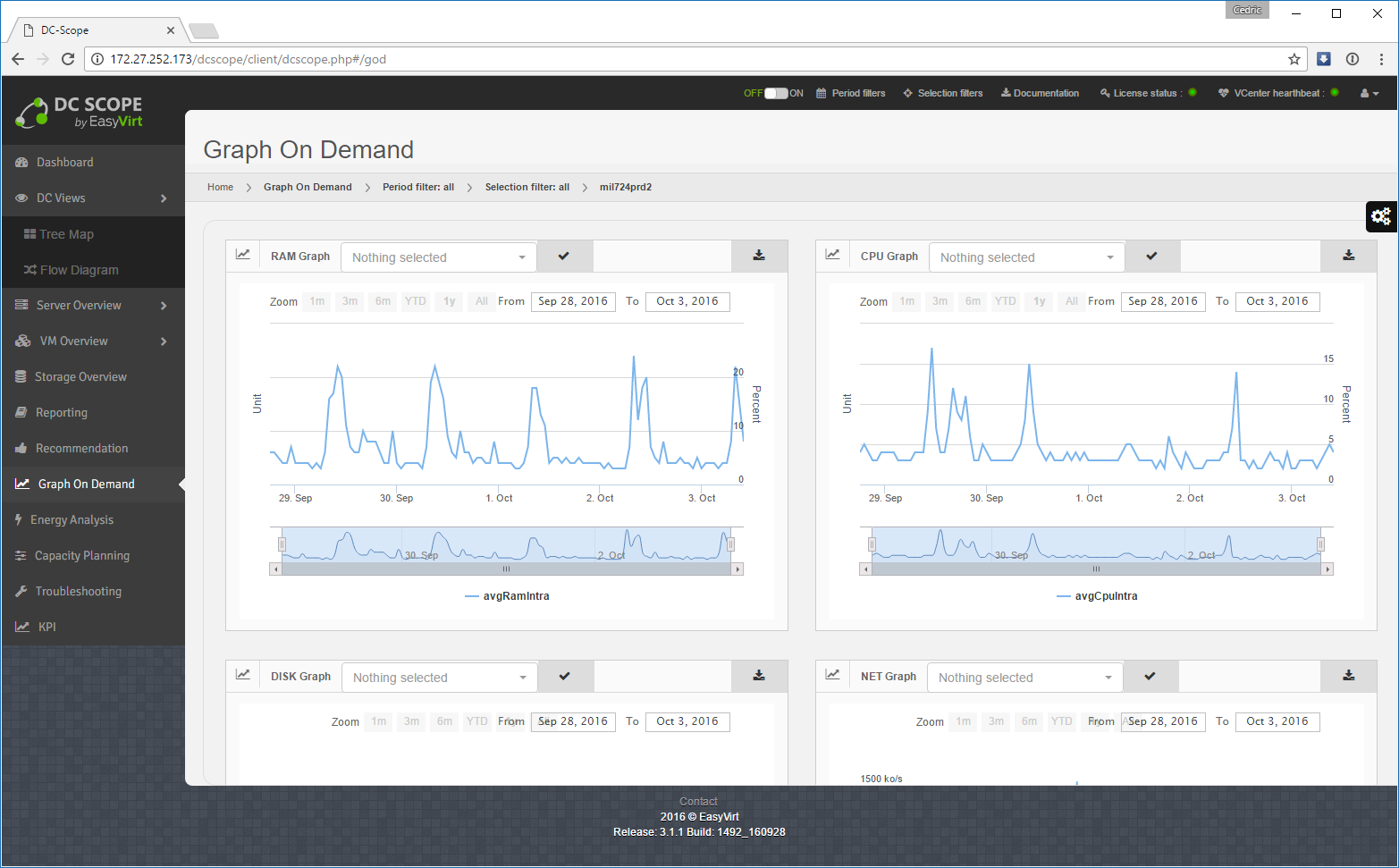Open Period filters in the top bar
Image resolution: width=1399 pixels, height=868 pixels.
coord(851,93)
